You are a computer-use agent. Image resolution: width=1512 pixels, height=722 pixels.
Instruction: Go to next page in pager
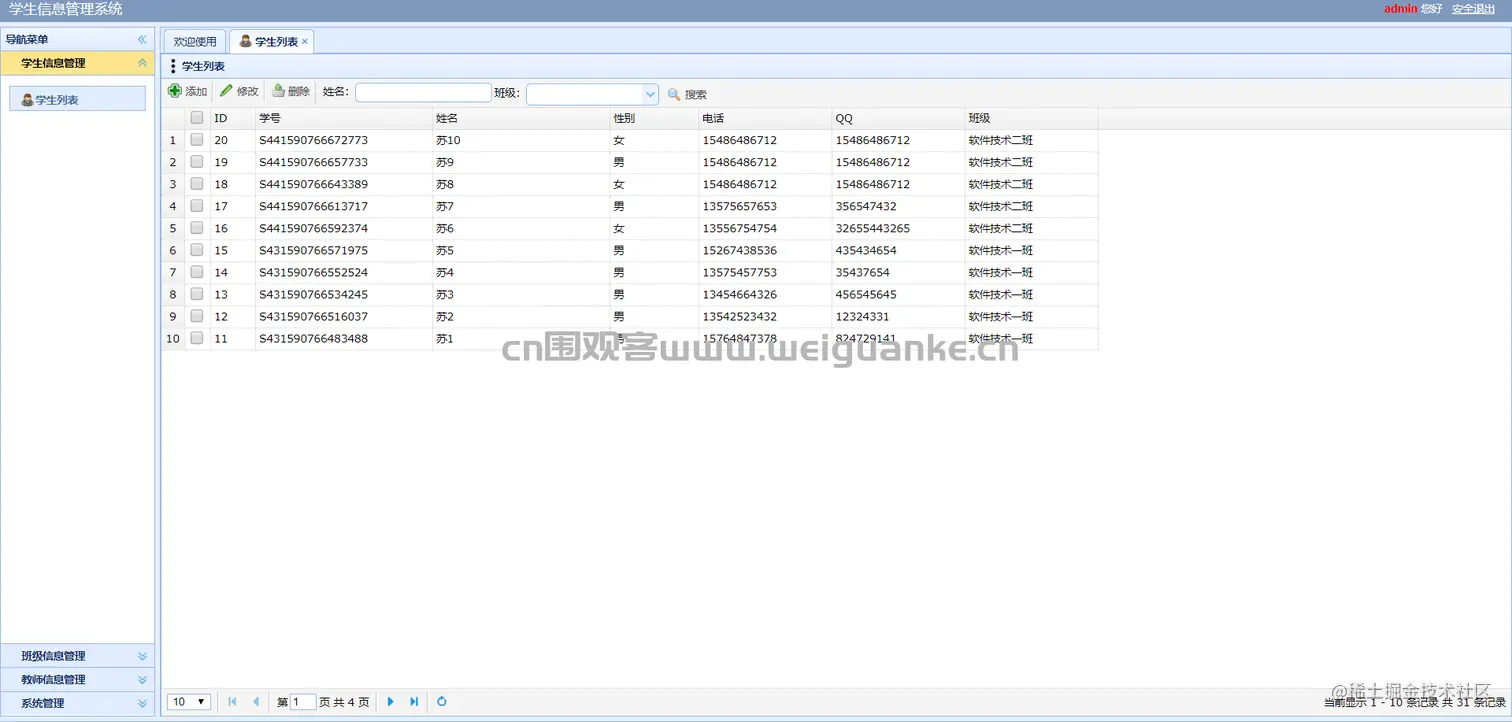click(390, 702)
